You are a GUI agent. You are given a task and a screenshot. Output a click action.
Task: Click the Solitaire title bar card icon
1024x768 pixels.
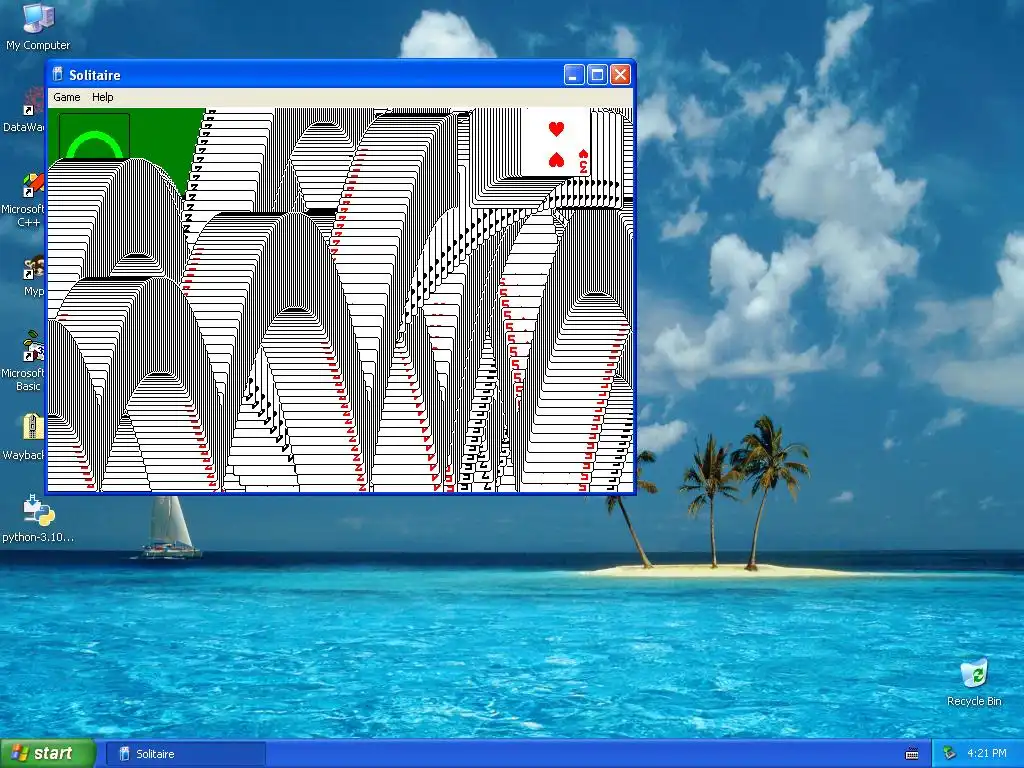click(x=57, y=74)
